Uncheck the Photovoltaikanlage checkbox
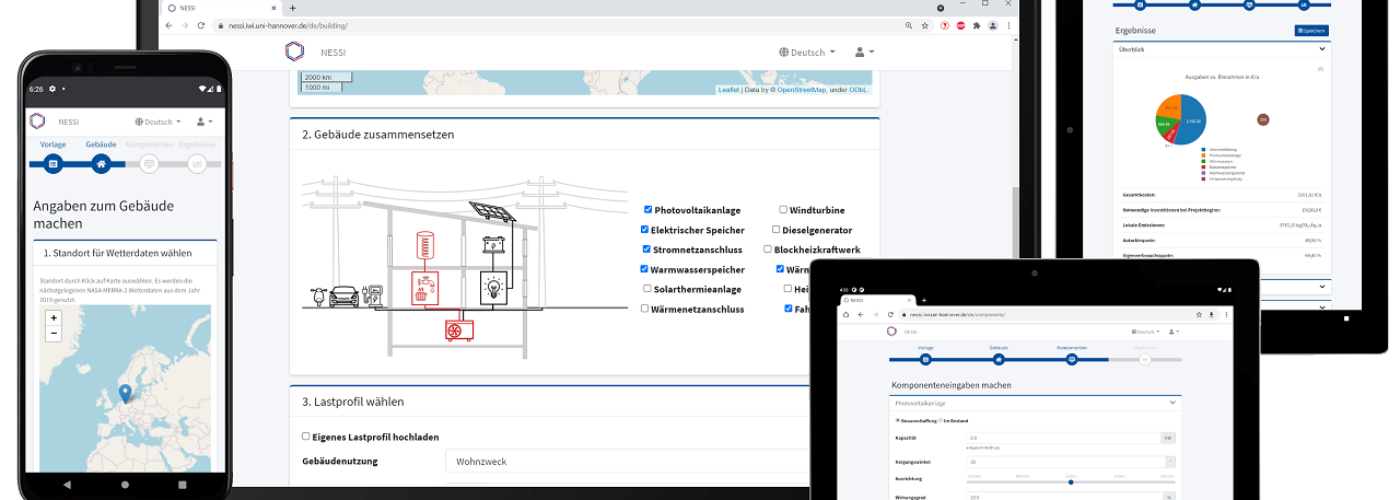Screen dimensions: 1400x500 pyautogui.click(x=648, y=210)
